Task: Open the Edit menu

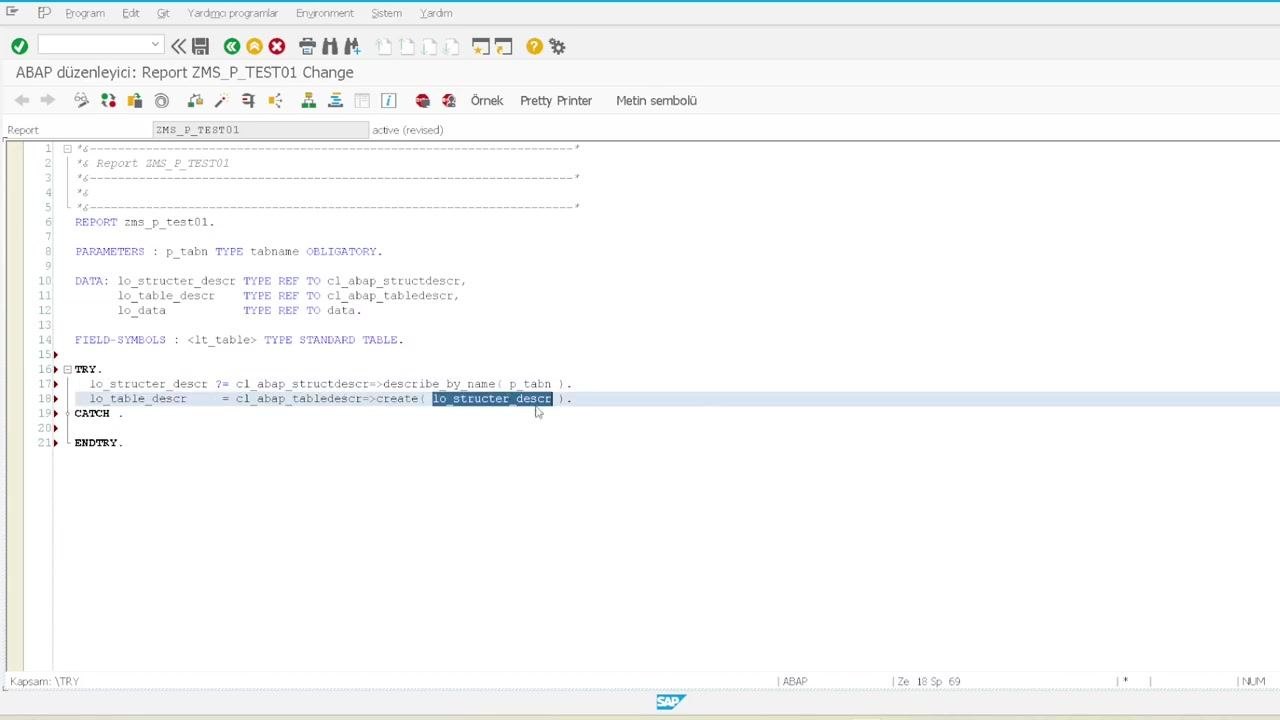Action: (x=131, y=13)
